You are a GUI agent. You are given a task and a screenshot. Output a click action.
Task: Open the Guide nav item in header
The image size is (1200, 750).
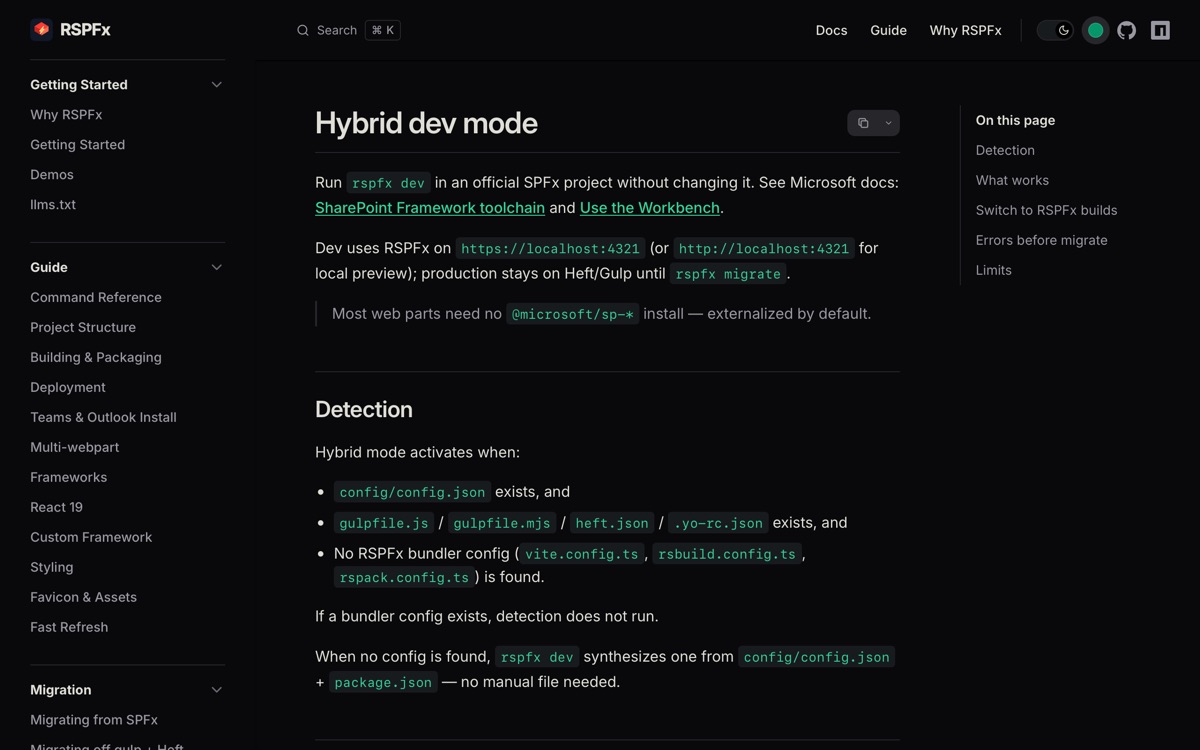(x=888, y=30)
